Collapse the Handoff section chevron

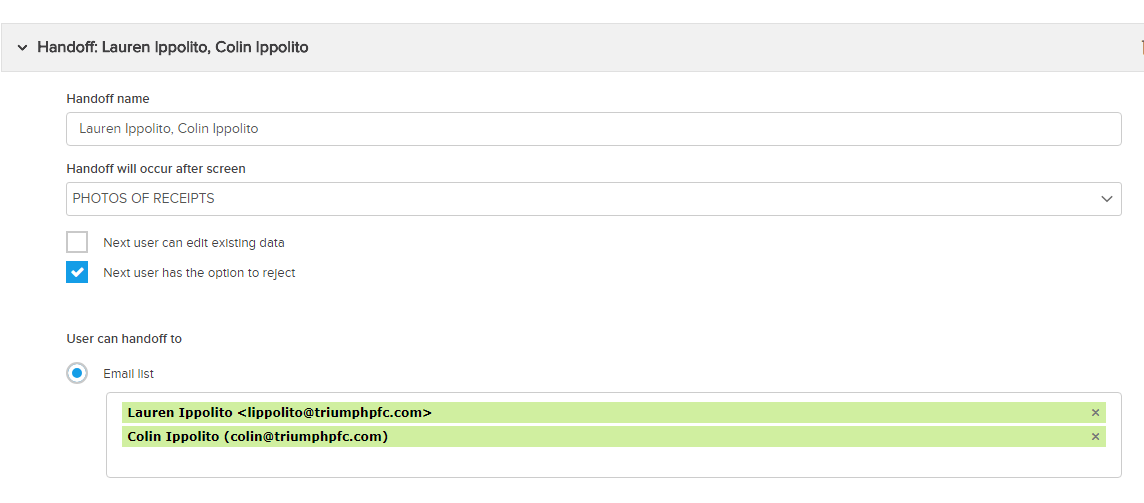coord(22,47)
